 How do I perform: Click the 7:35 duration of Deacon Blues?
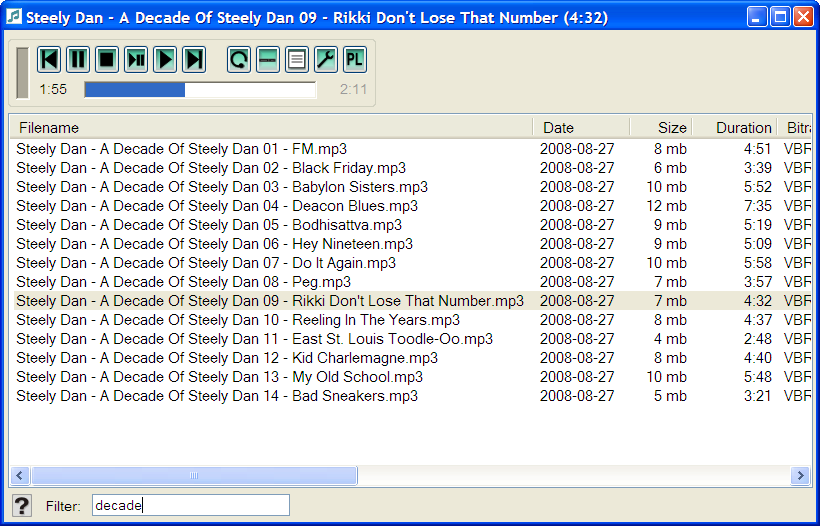(758, 206)
